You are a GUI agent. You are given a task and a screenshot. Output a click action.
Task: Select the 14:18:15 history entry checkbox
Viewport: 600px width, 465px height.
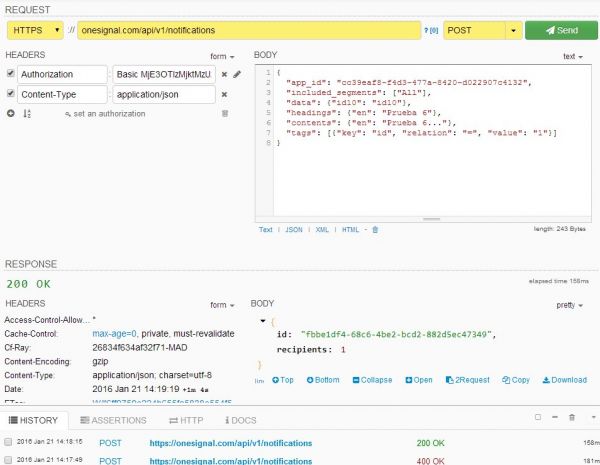tap(8, 442)
